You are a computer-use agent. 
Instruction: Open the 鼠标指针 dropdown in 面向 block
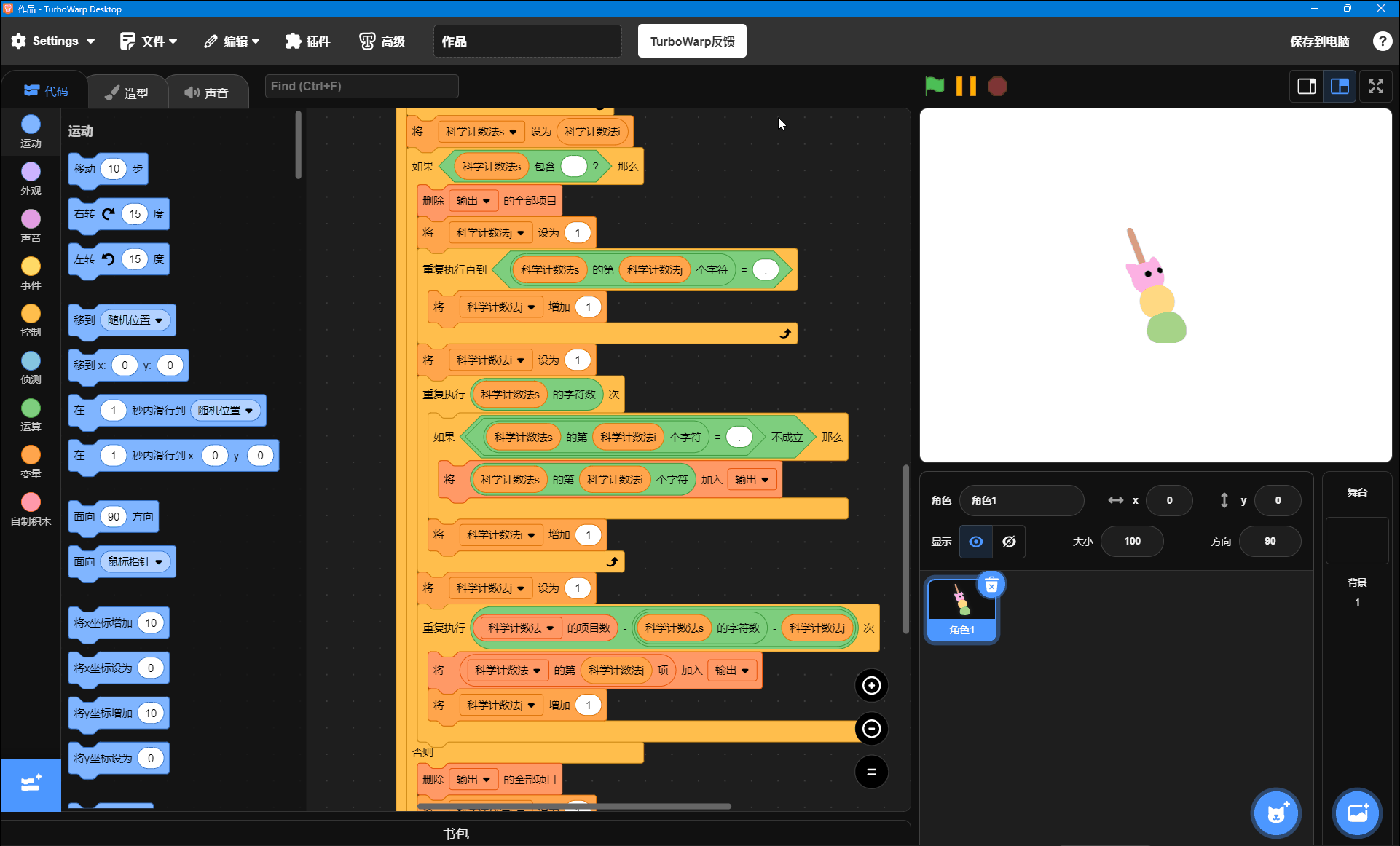pos(135,562)
